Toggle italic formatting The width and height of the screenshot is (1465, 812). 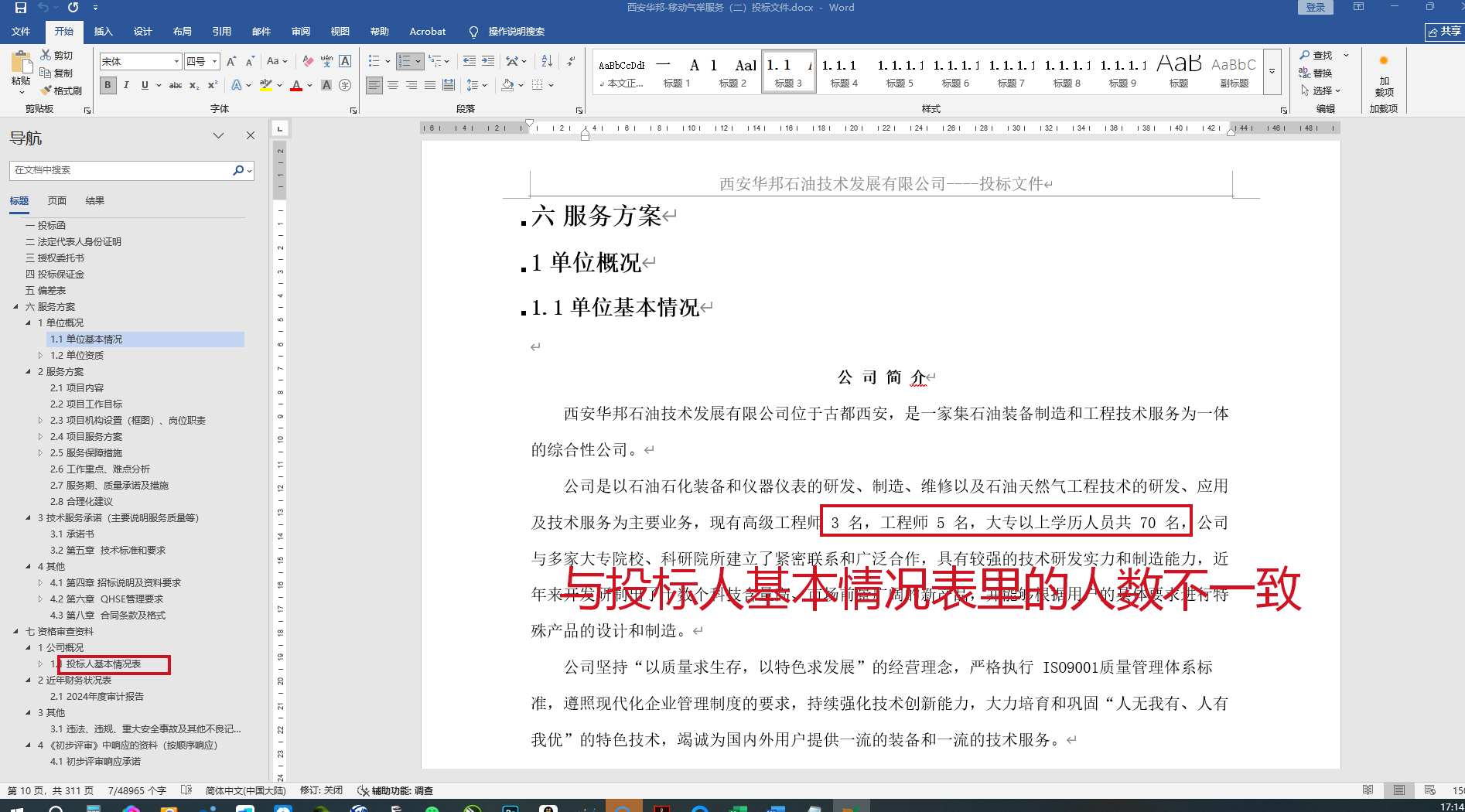126,85
